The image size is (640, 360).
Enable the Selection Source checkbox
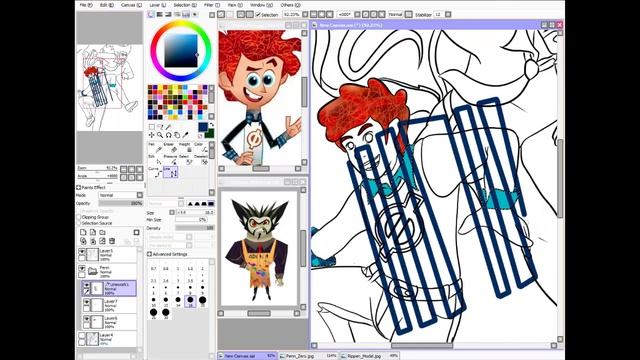point(79,223)
